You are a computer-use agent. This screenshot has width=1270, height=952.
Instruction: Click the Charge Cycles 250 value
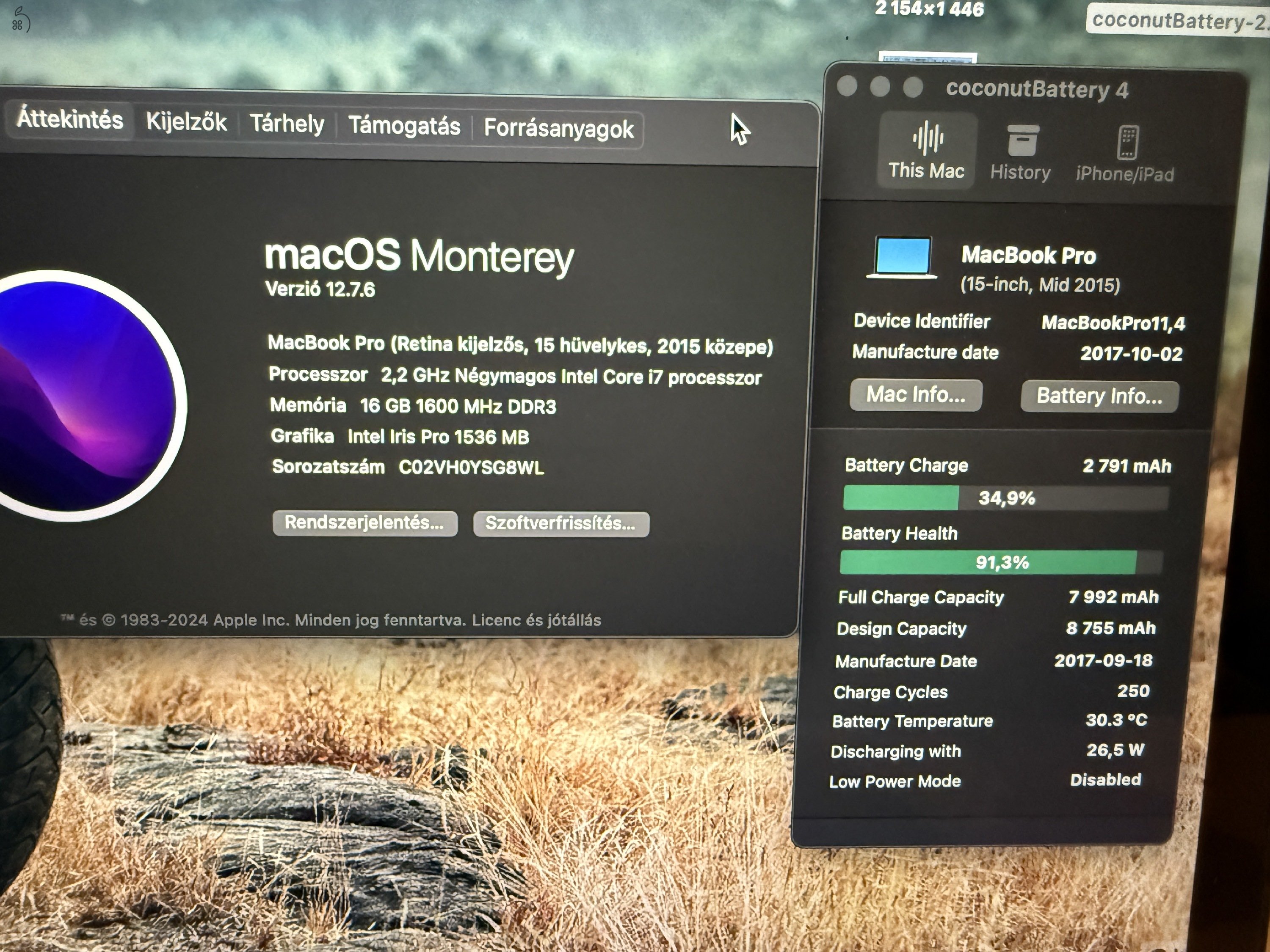coord(1133,691)
